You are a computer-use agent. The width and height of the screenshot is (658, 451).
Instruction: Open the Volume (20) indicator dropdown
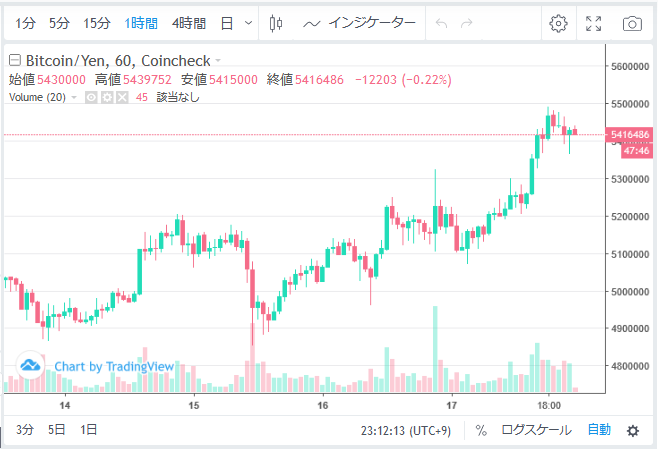pyautogui.click(x=73, y=98)
